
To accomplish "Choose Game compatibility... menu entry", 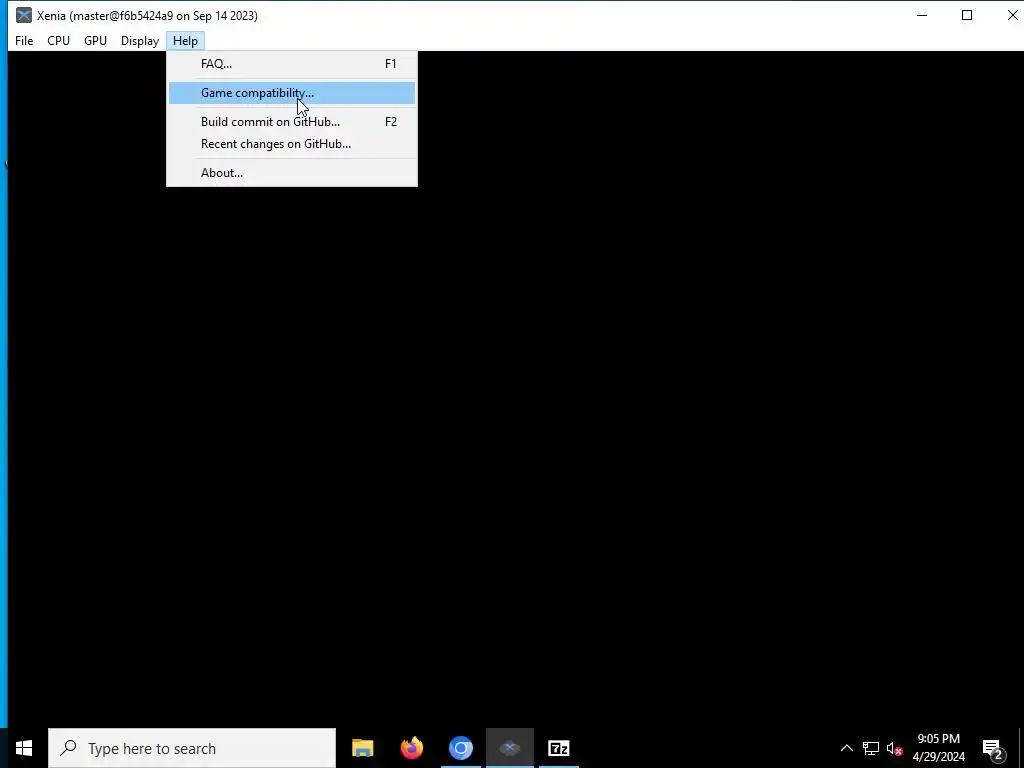I will coord(292,93).
